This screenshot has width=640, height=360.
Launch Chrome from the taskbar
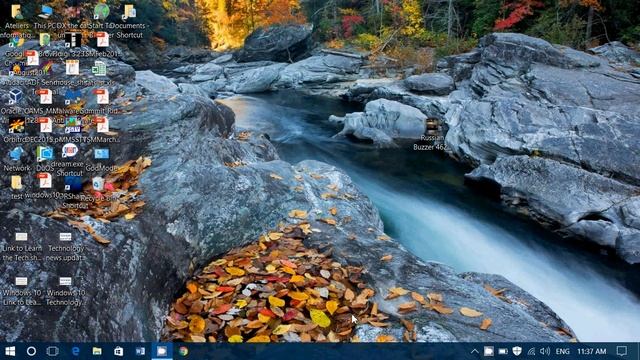[184, 351]
